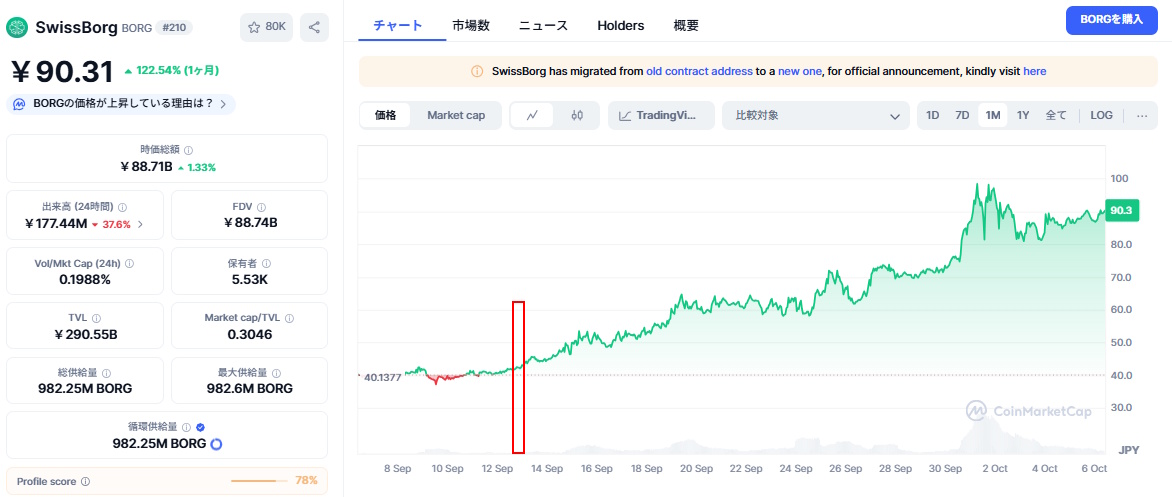The width and height of the screenshot is (1172, 497).
Task: Click the share icon next to the watchlist
Action: [314, 27]
